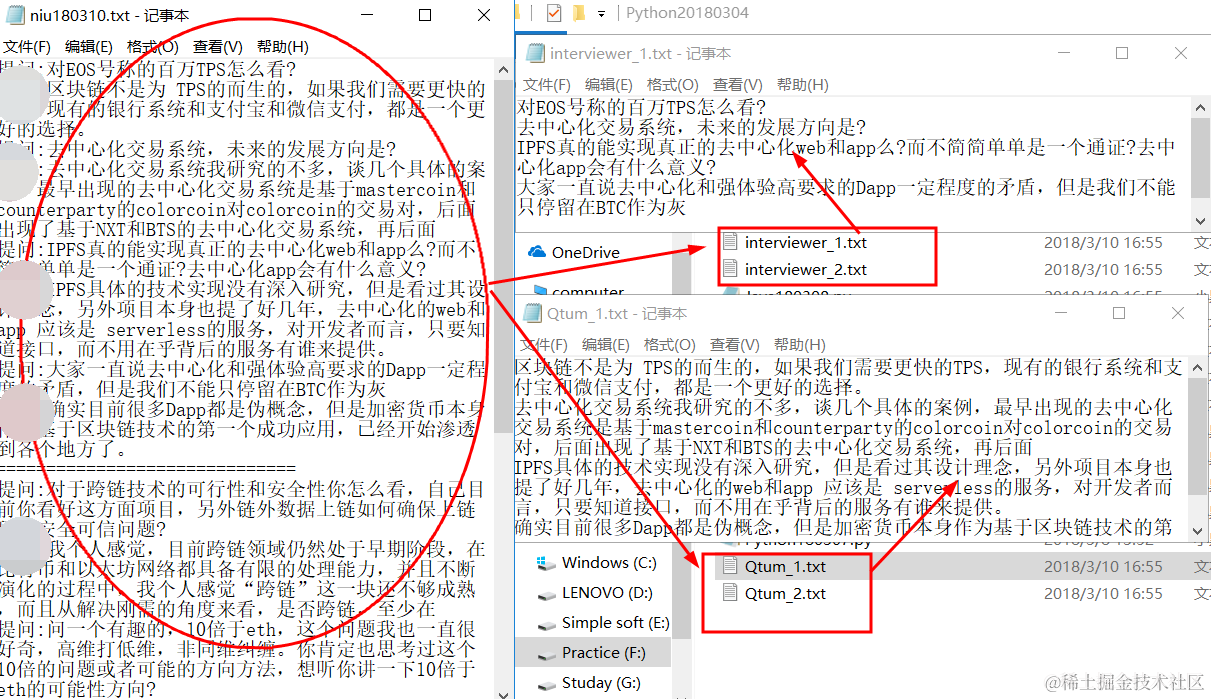Close the interviewer_1.txt Notepad window
Viewport: 1211px width, 699px height.
tap(1181, 53)
